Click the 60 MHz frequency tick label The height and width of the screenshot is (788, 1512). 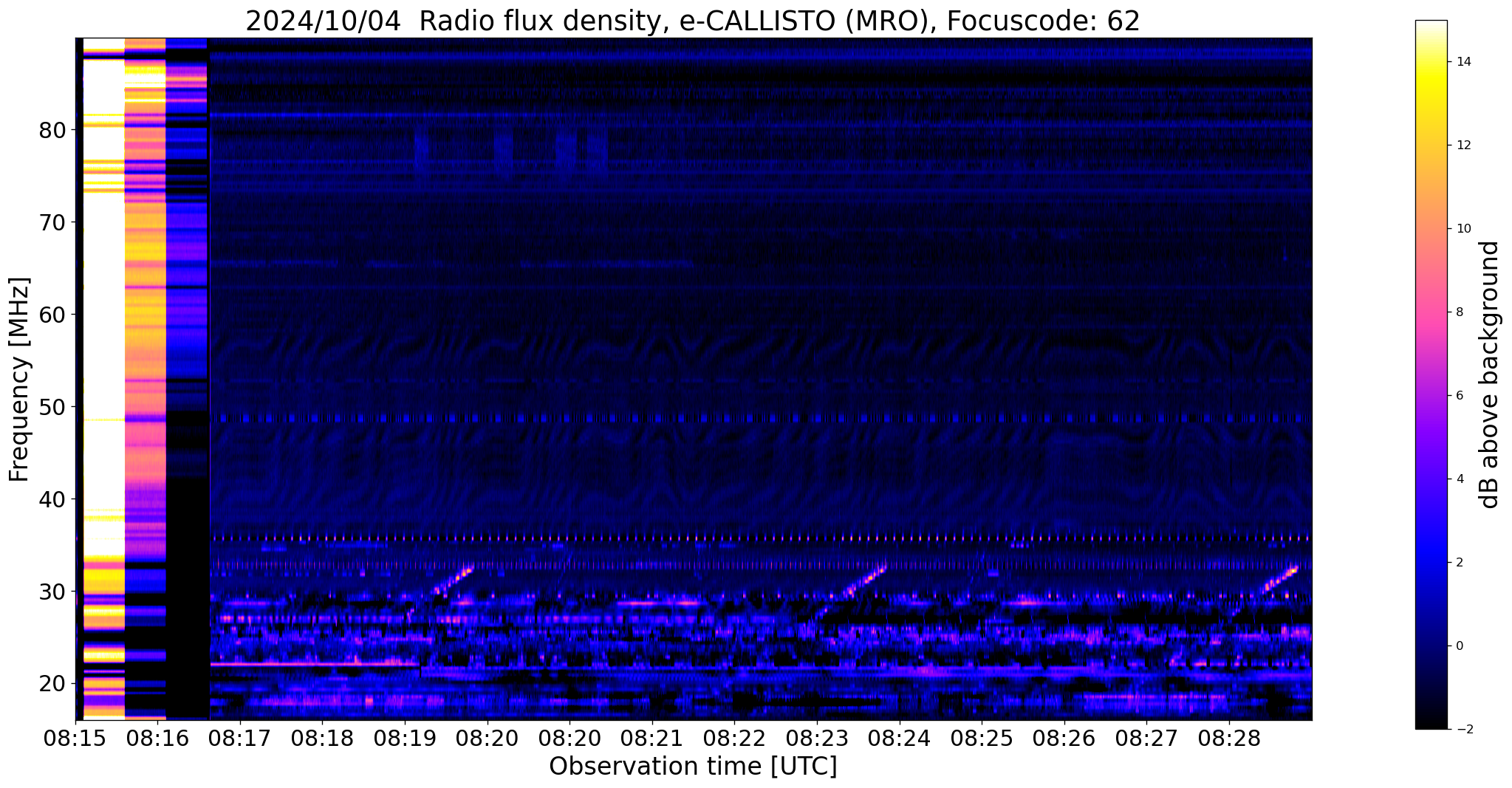[52, 315]
